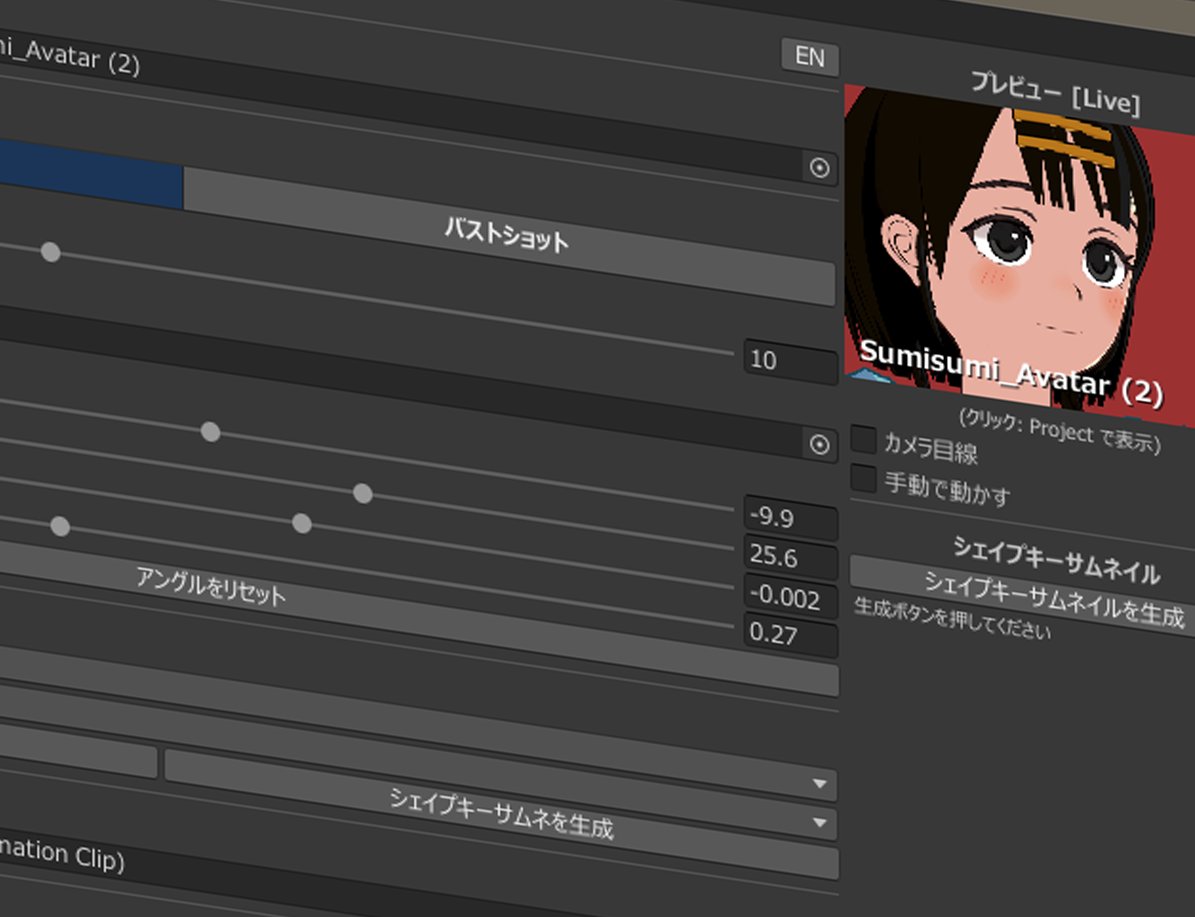Open the upper dropdown arrow menu
This screenshot has width=1195, height=917.
coord(819,784)
